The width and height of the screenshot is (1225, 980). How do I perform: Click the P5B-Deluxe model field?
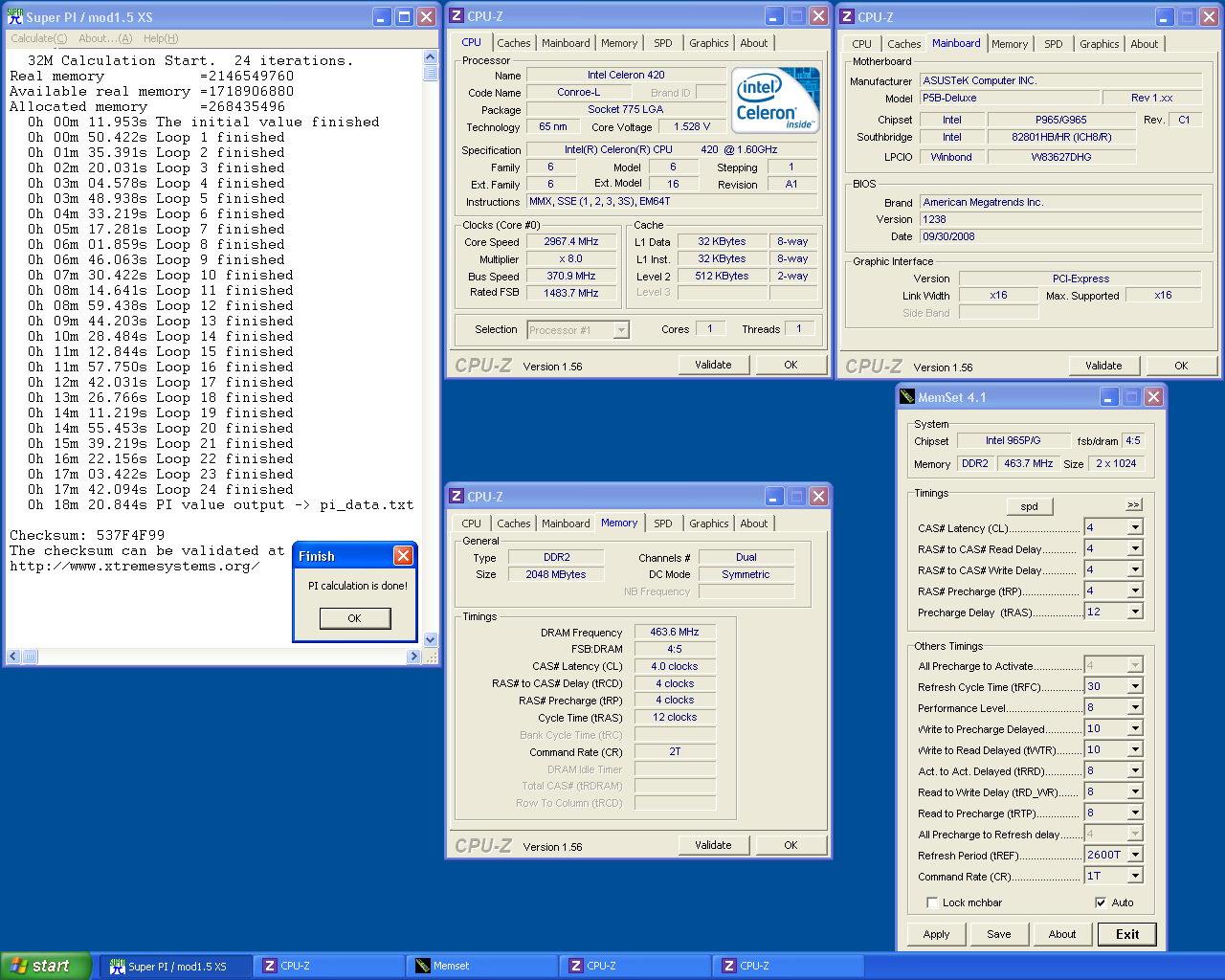click(1008, 98)
